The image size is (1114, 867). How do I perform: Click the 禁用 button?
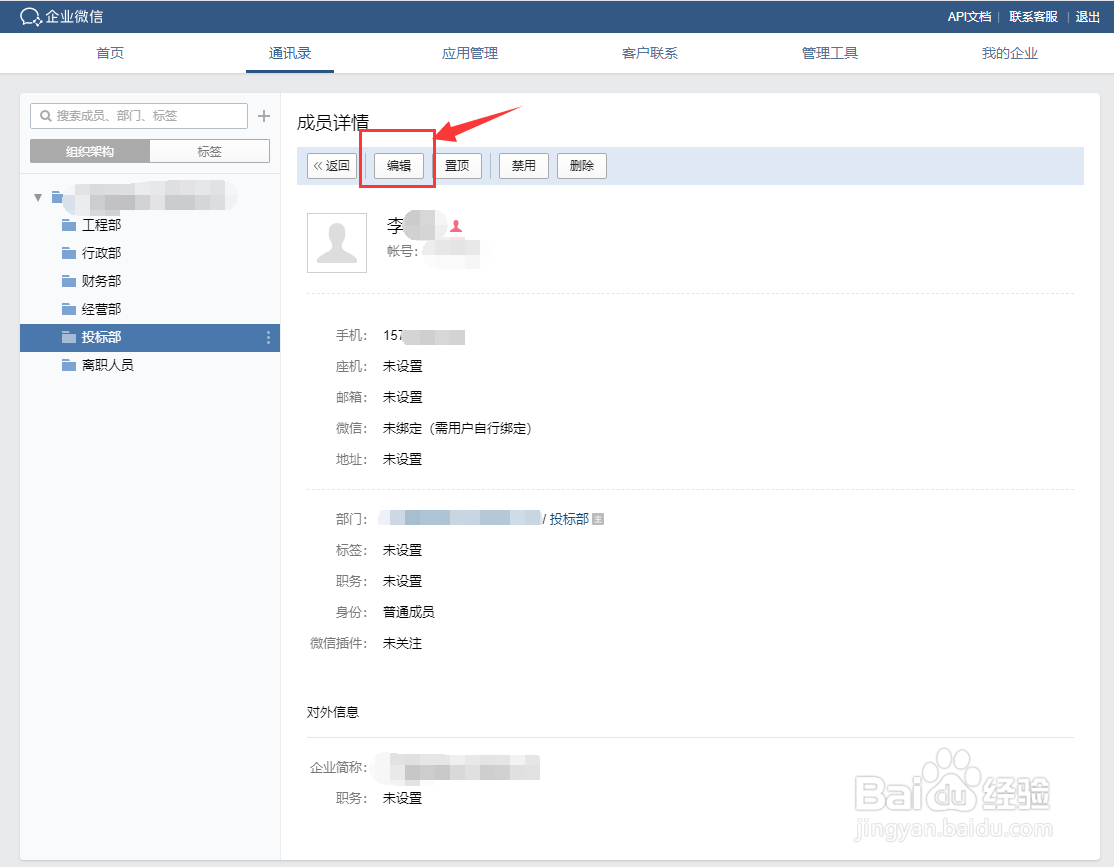tap(522, 166)
